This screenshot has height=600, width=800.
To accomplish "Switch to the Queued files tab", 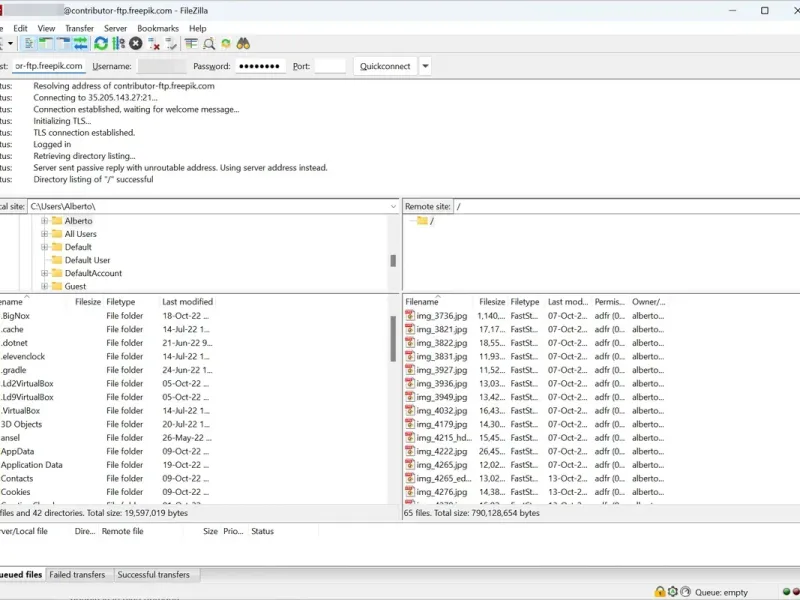I will pyautogui.click(x=21, y=575).
